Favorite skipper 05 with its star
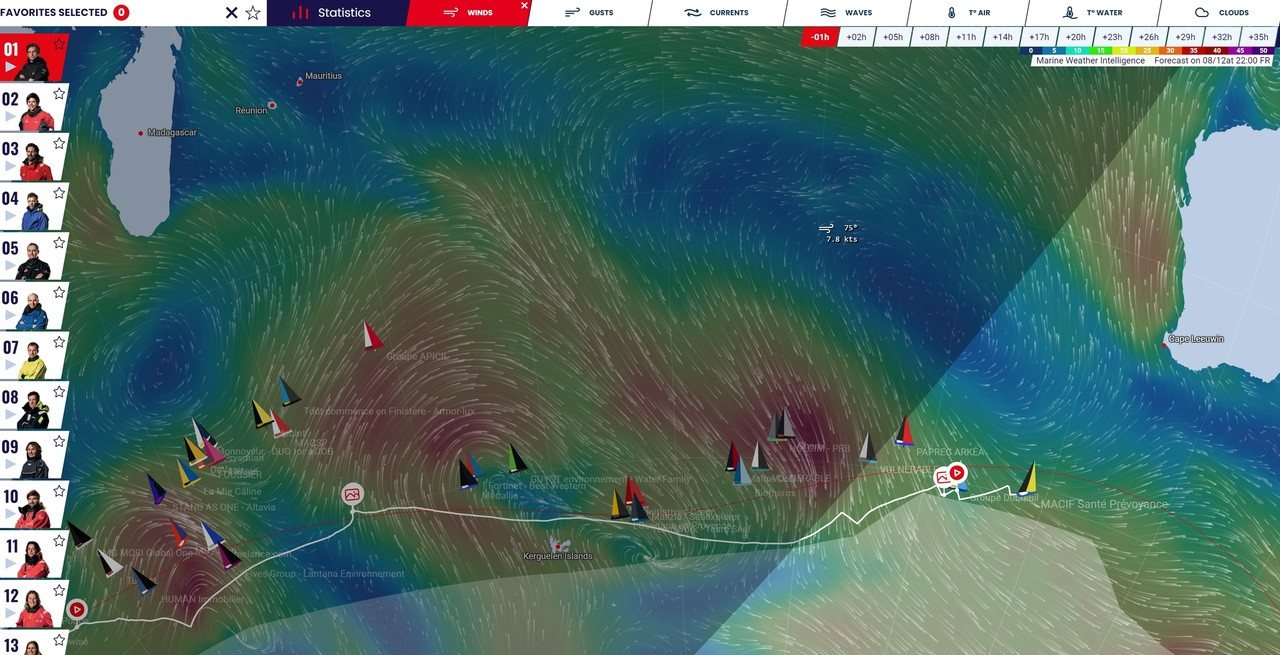 pyautogui.click(x=59, y=242)
